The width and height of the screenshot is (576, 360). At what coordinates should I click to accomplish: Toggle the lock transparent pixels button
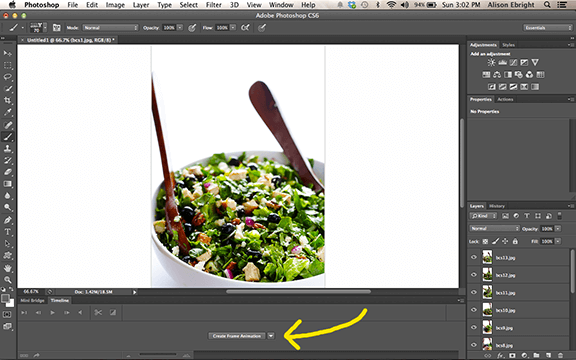click(x=485, y=241)
